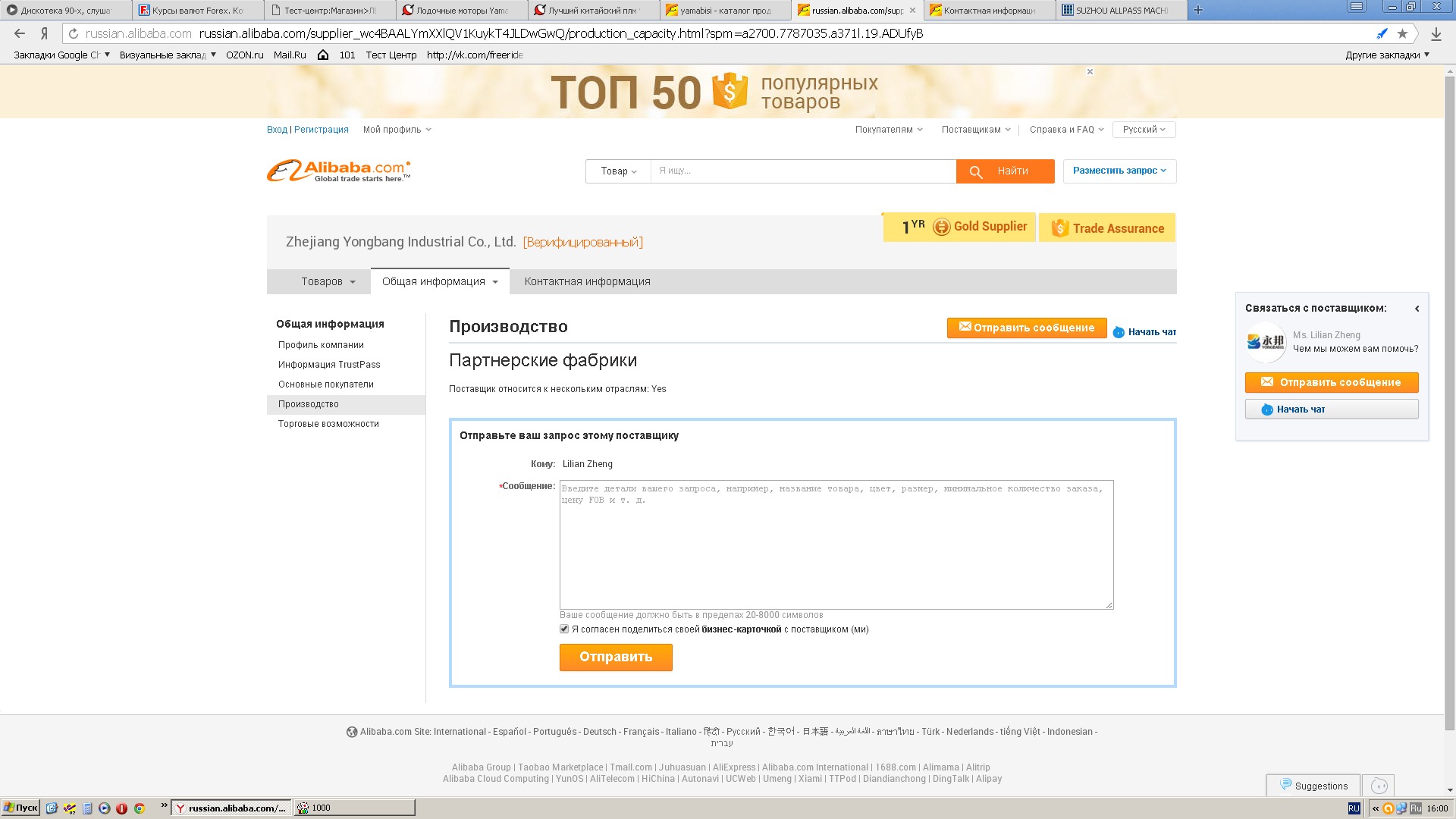
Task: Expand the Разместить запрос dropdown
Action: point(1119,171)
